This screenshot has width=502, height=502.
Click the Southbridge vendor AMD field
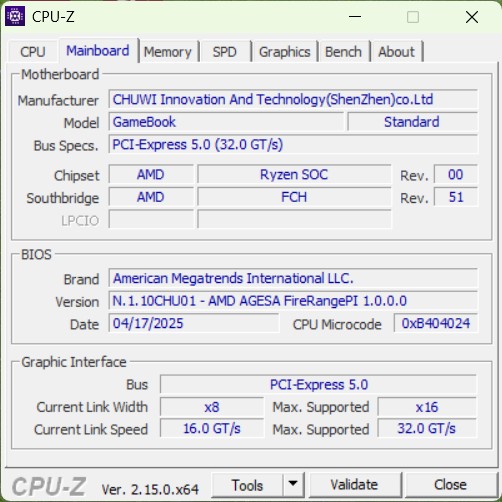coord(151,197)
